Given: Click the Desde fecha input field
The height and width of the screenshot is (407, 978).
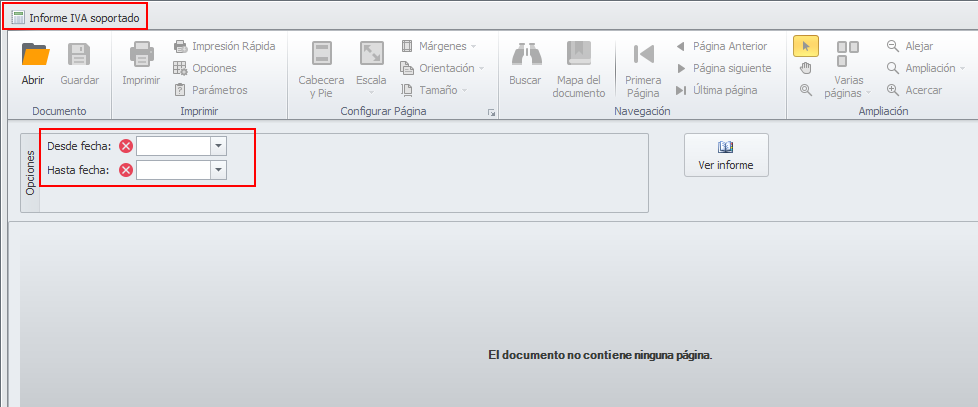Looking at the screenshot, I should tap(173, 146).
